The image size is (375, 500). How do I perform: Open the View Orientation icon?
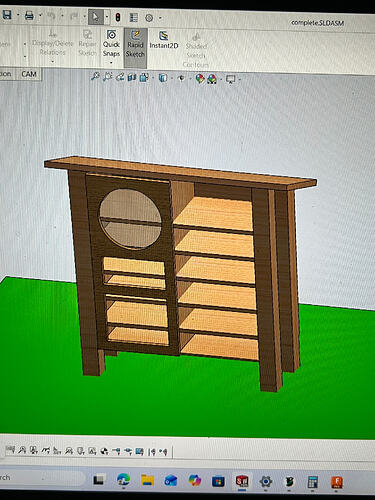click(x=144, y=78)
